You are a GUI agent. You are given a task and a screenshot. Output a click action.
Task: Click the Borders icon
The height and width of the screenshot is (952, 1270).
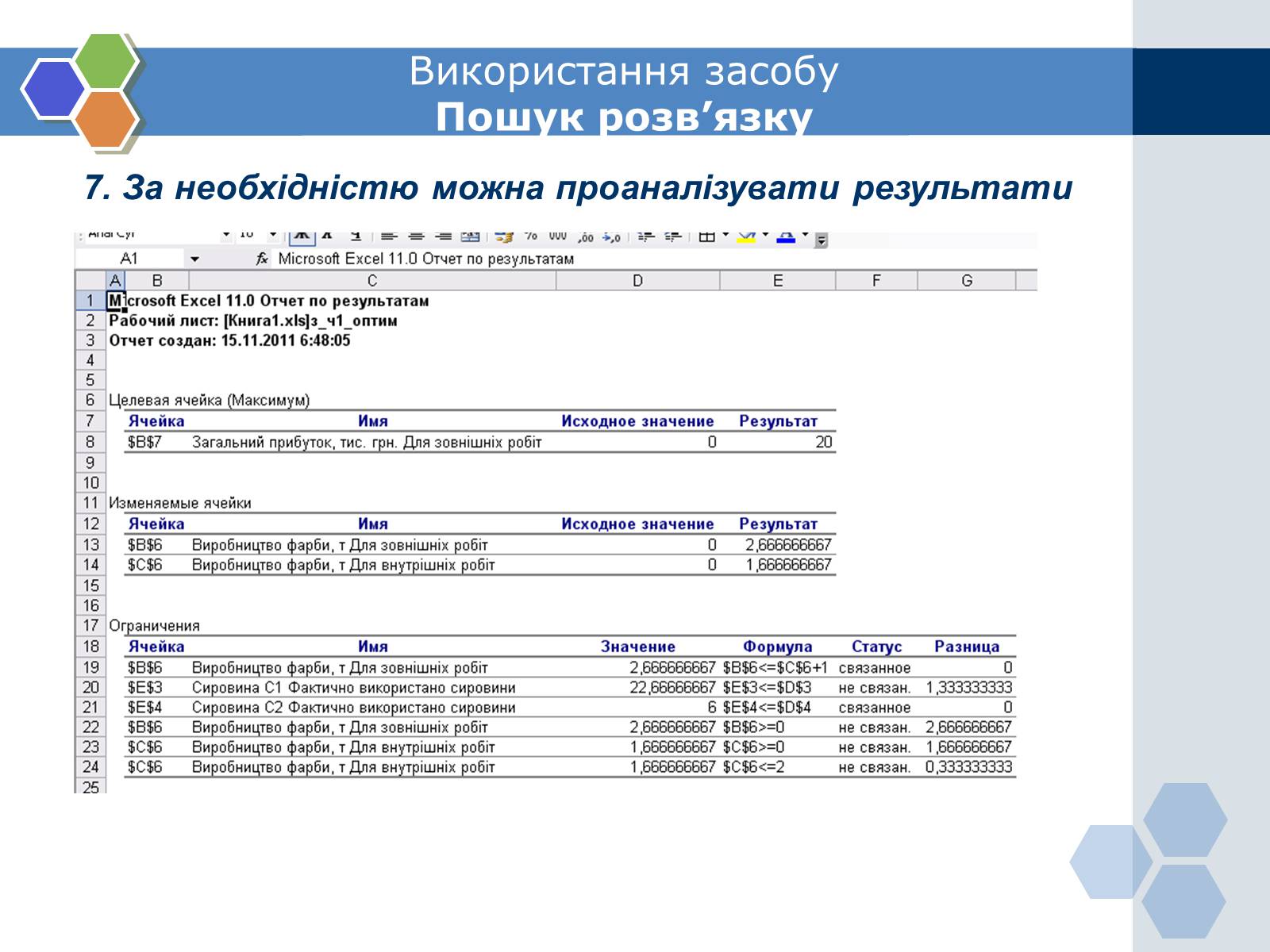pyautogui.click(x=706, y=236)
